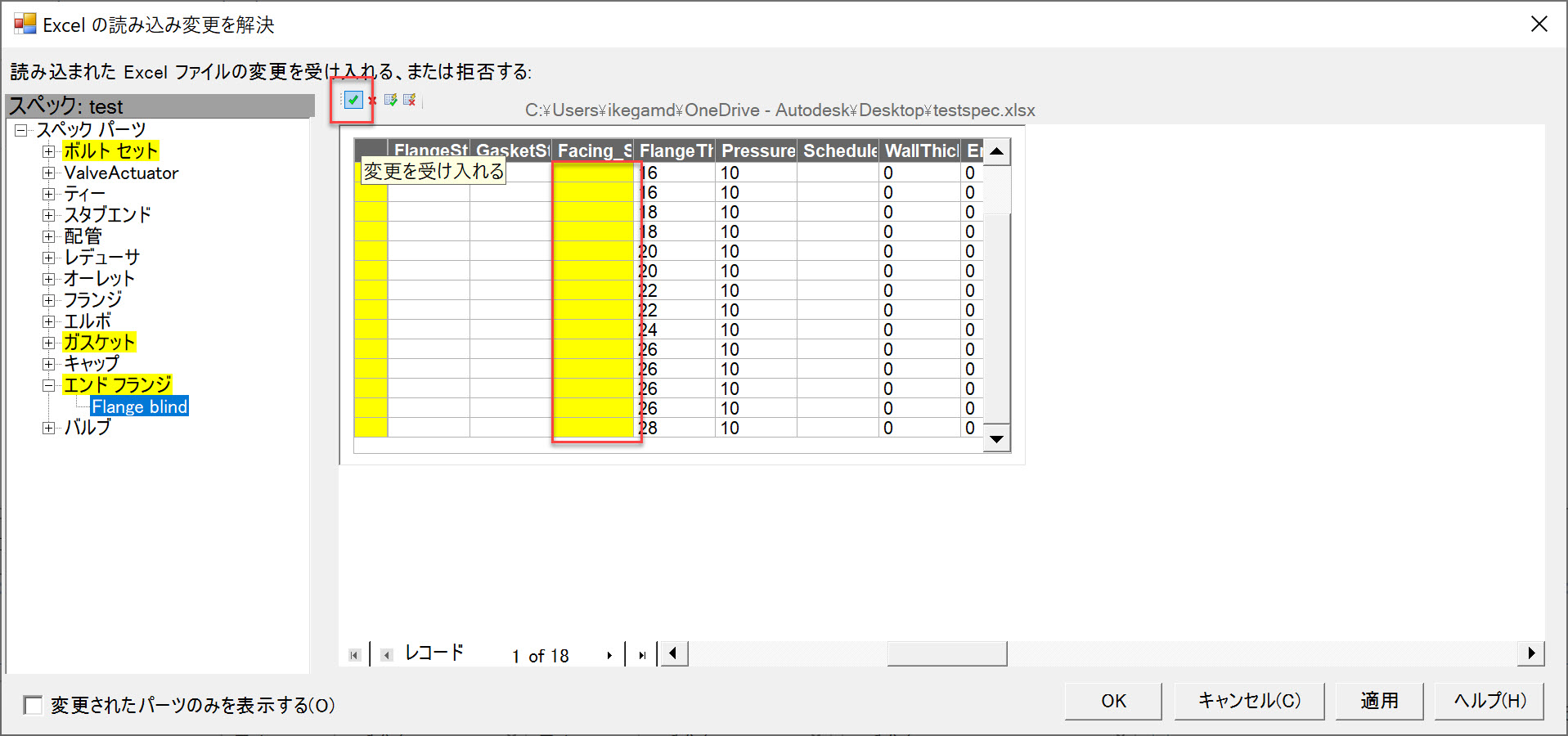Viewport: 1568px width, 736px height.
Task: Advance to the next record
Action: coord(609,654)
